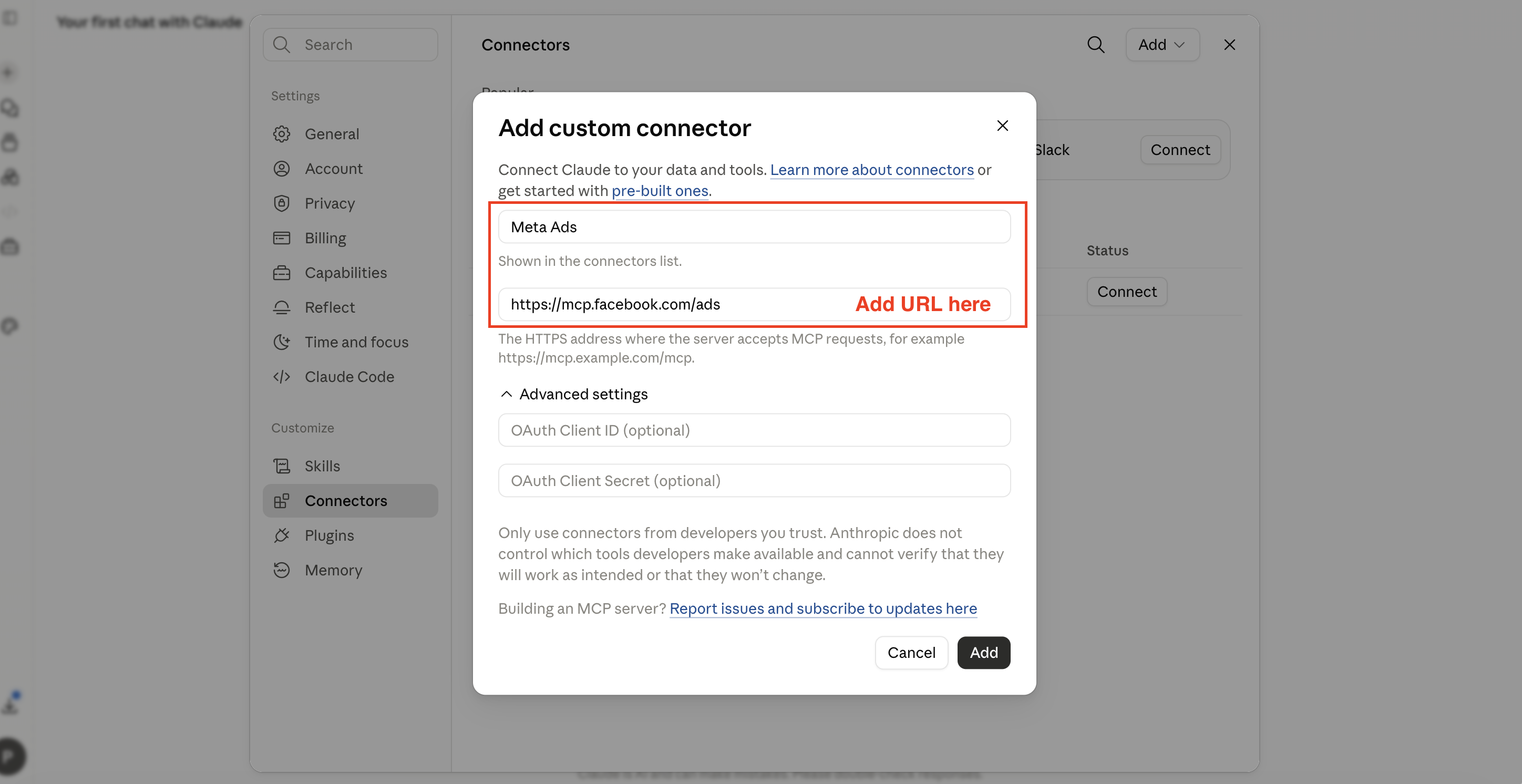Open Time and focus settings

pyautogui.click(x=351, y=342)
